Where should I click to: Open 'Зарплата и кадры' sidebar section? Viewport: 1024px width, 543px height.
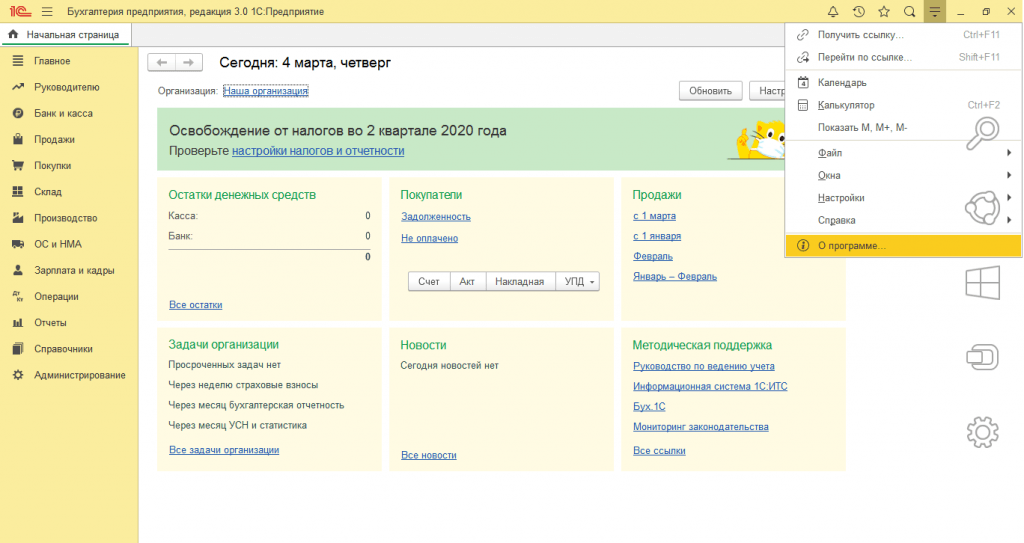[x=74, y=270]
